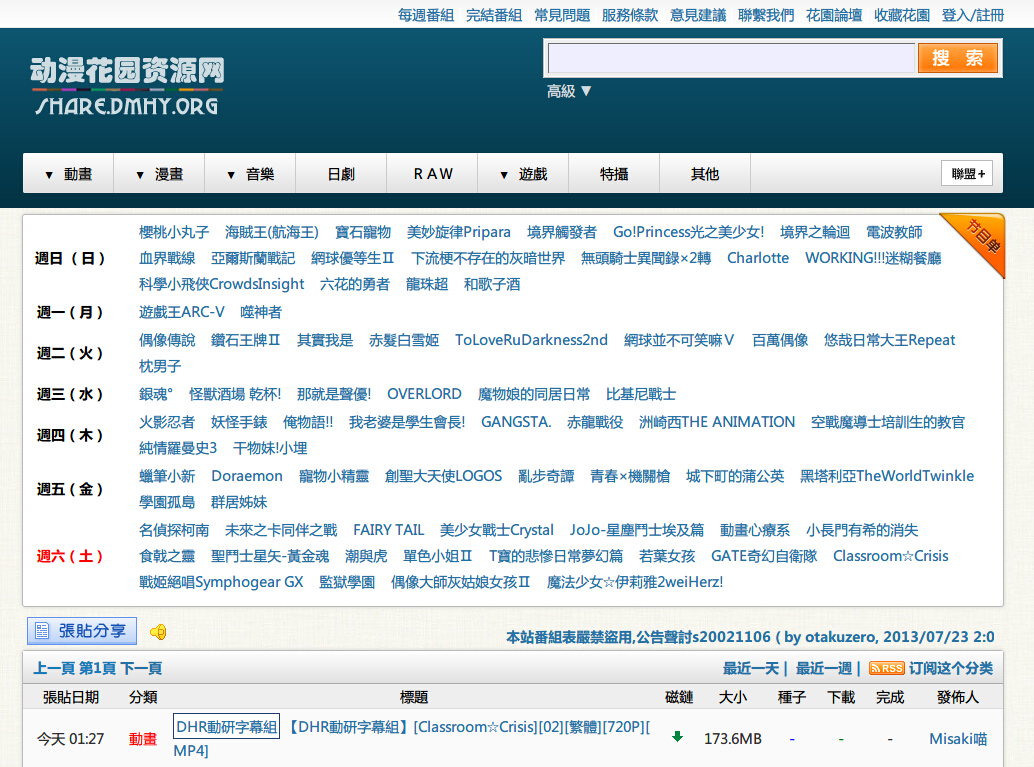Click the yellow speaker announcement icon

pyautogui.click(x=158, y=631)
